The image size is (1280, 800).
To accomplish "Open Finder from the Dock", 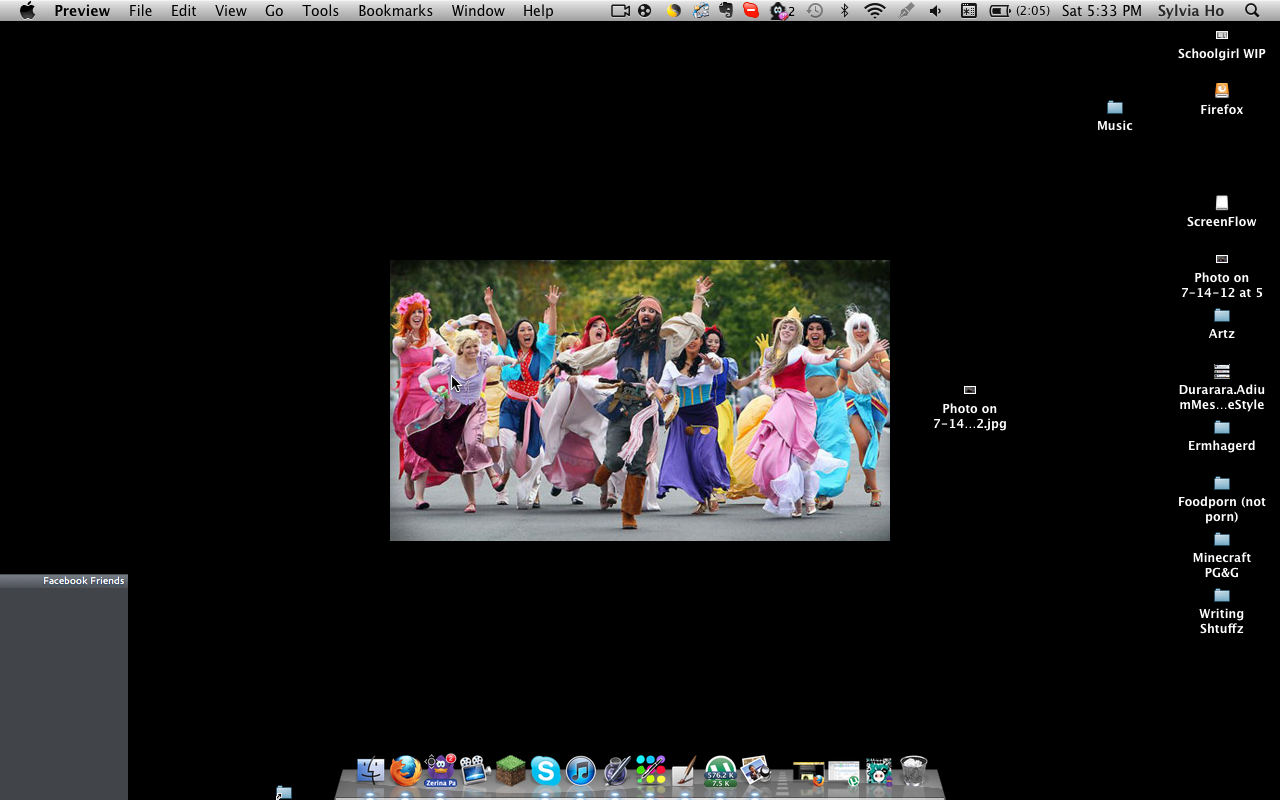I will click(371, 770).
